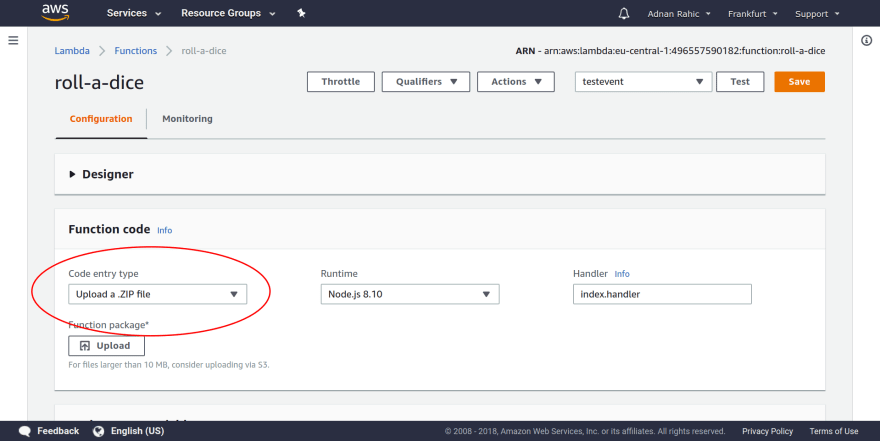Open Function code Info link

coord(164,230)
